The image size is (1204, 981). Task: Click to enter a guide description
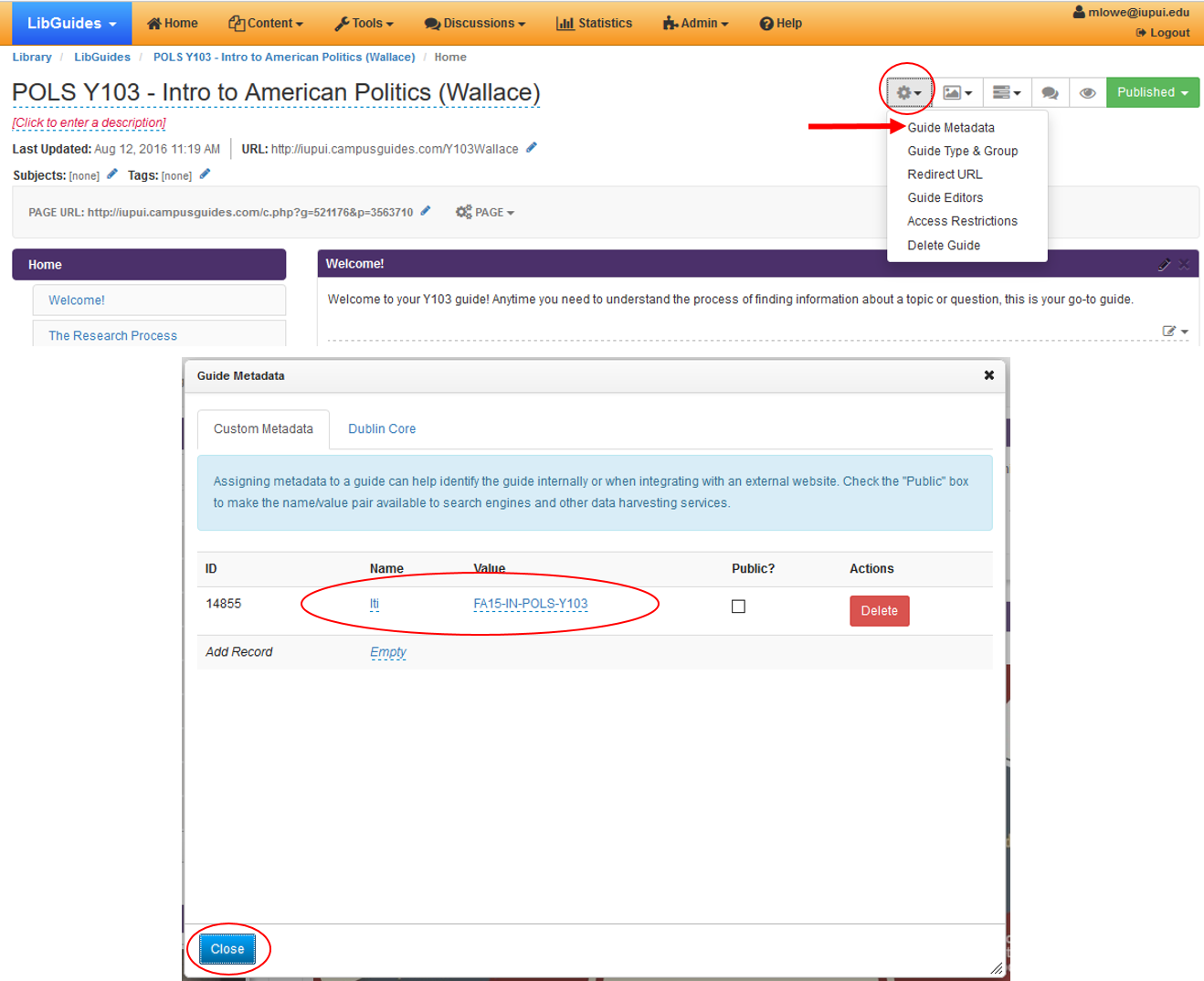[x=88, y=122]
